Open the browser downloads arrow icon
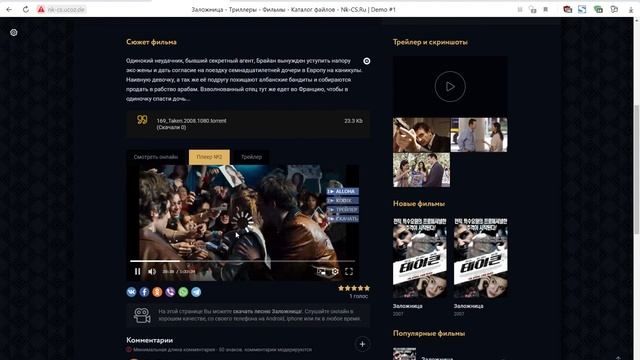 click(630, 9)
